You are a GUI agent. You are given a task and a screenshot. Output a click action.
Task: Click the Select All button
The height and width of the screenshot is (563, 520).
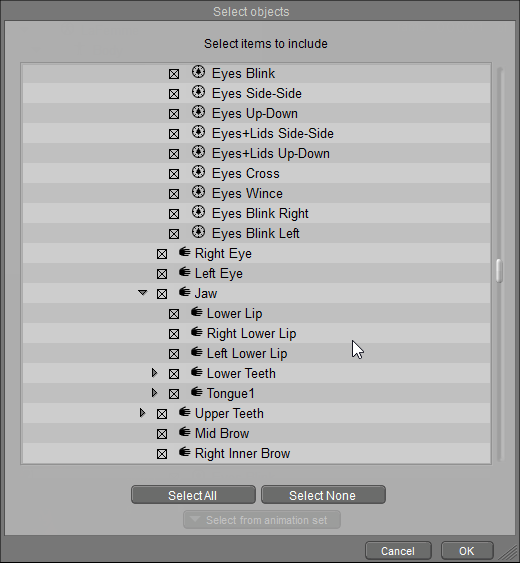[x=193, y=495]
